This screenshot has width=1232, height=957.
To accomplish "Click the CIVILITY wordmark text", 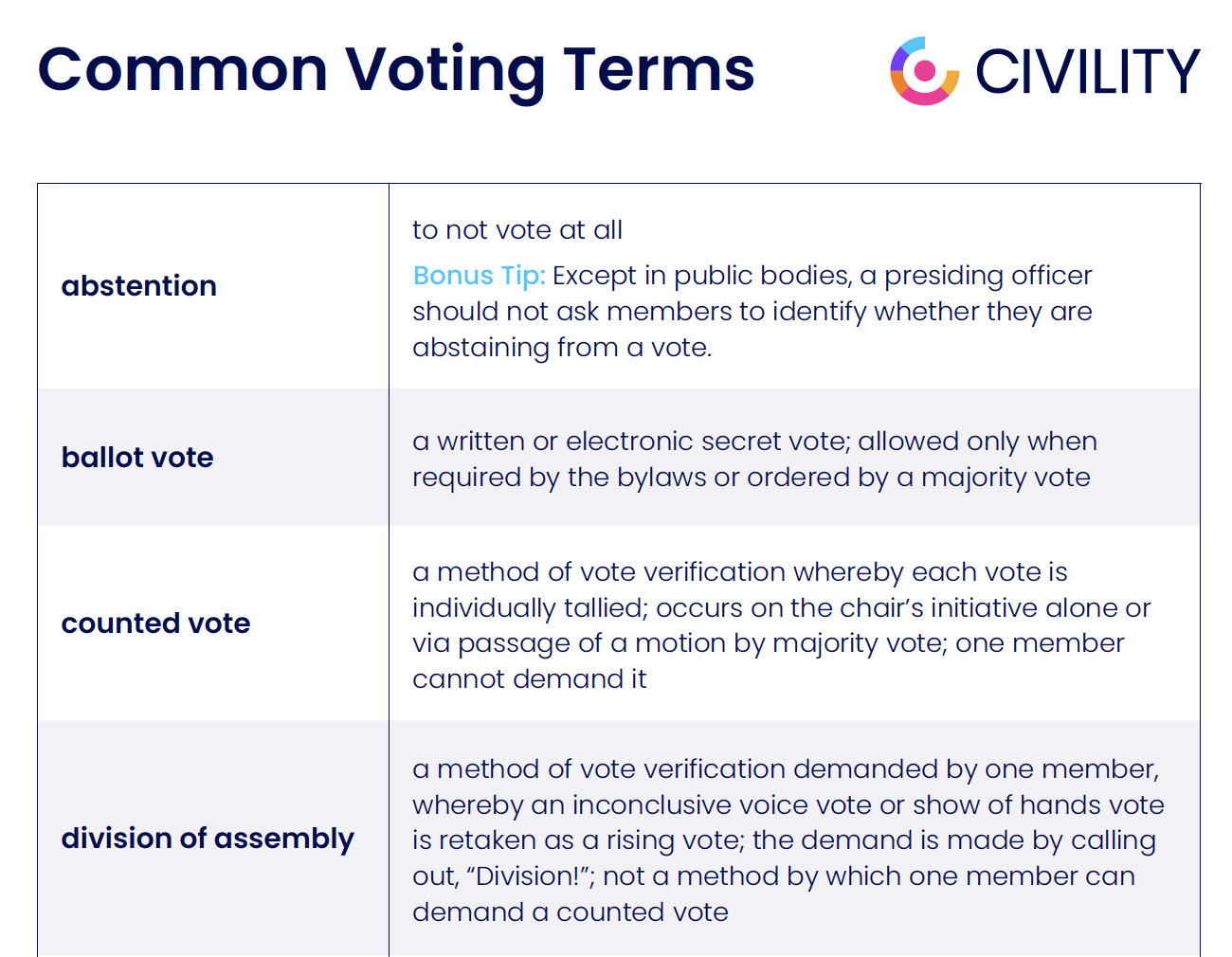I will click(1087, 72).
